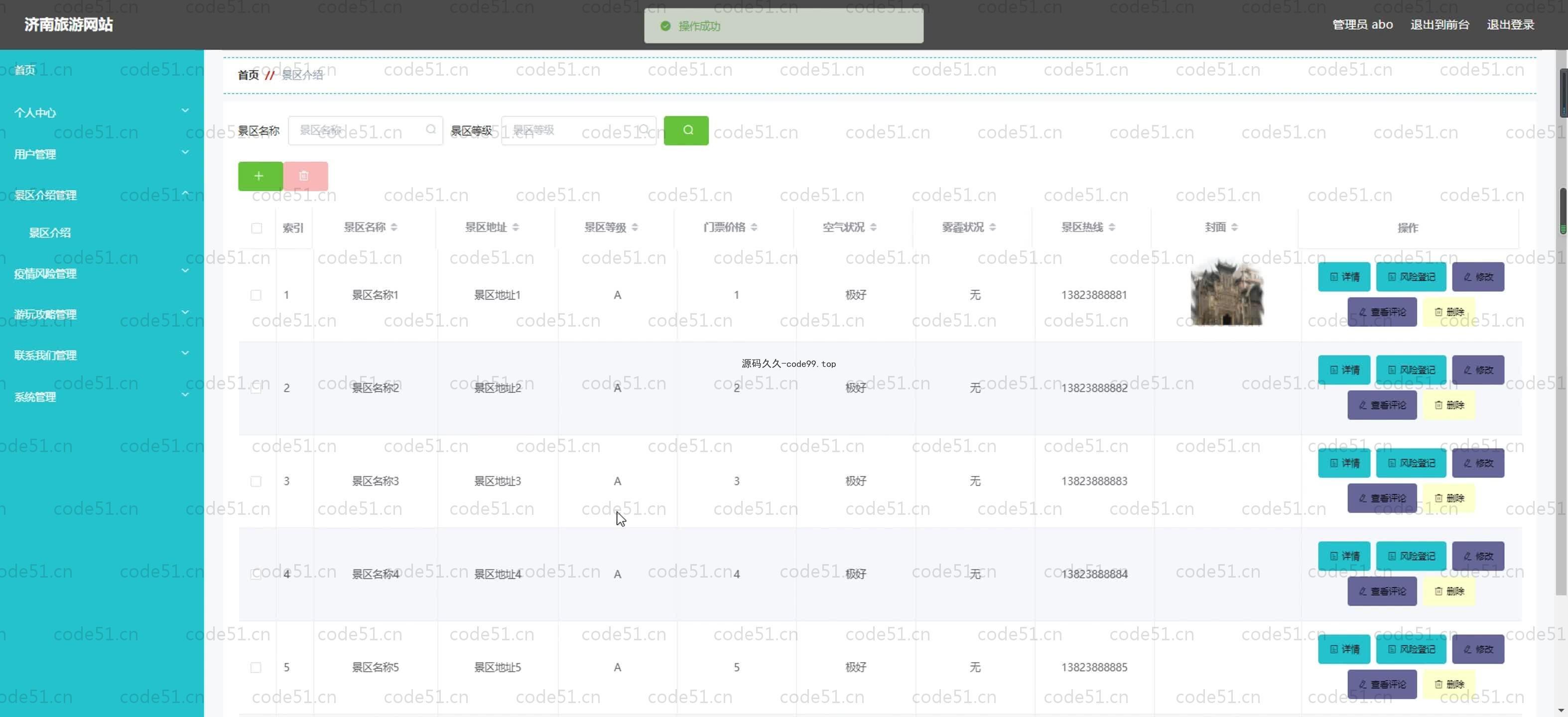1568x717 pixels.
Task: Click 退出登录 link in header
Action: [1510, 25]
